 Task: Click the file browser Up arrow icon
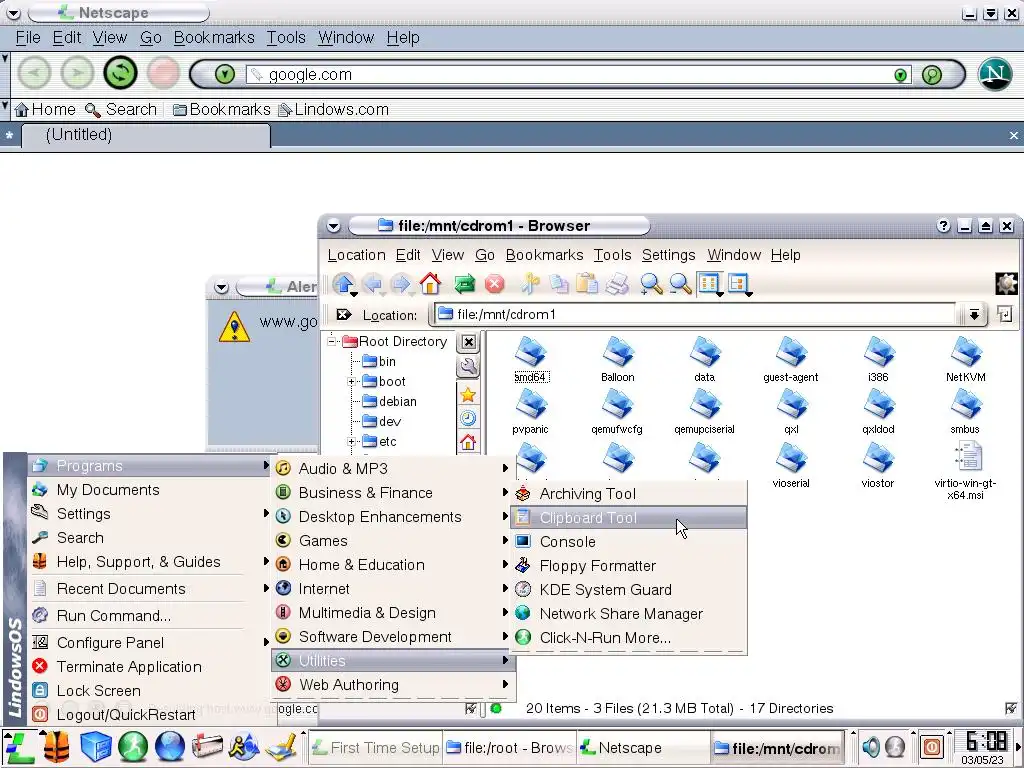click(x=344, y=284)
